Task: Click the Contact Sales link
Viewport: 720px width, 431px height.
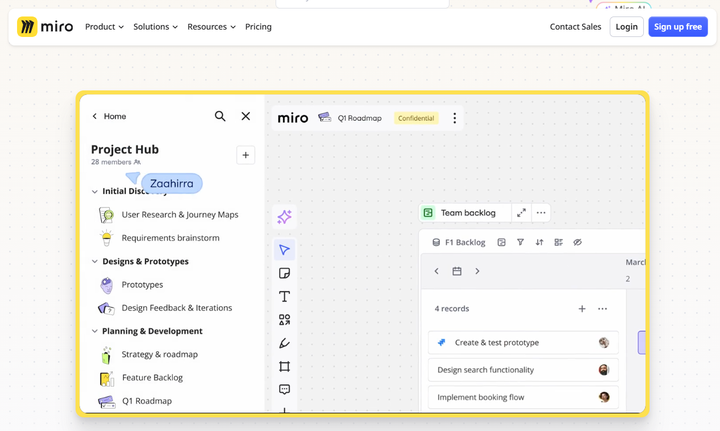Action: click(575, 27)
